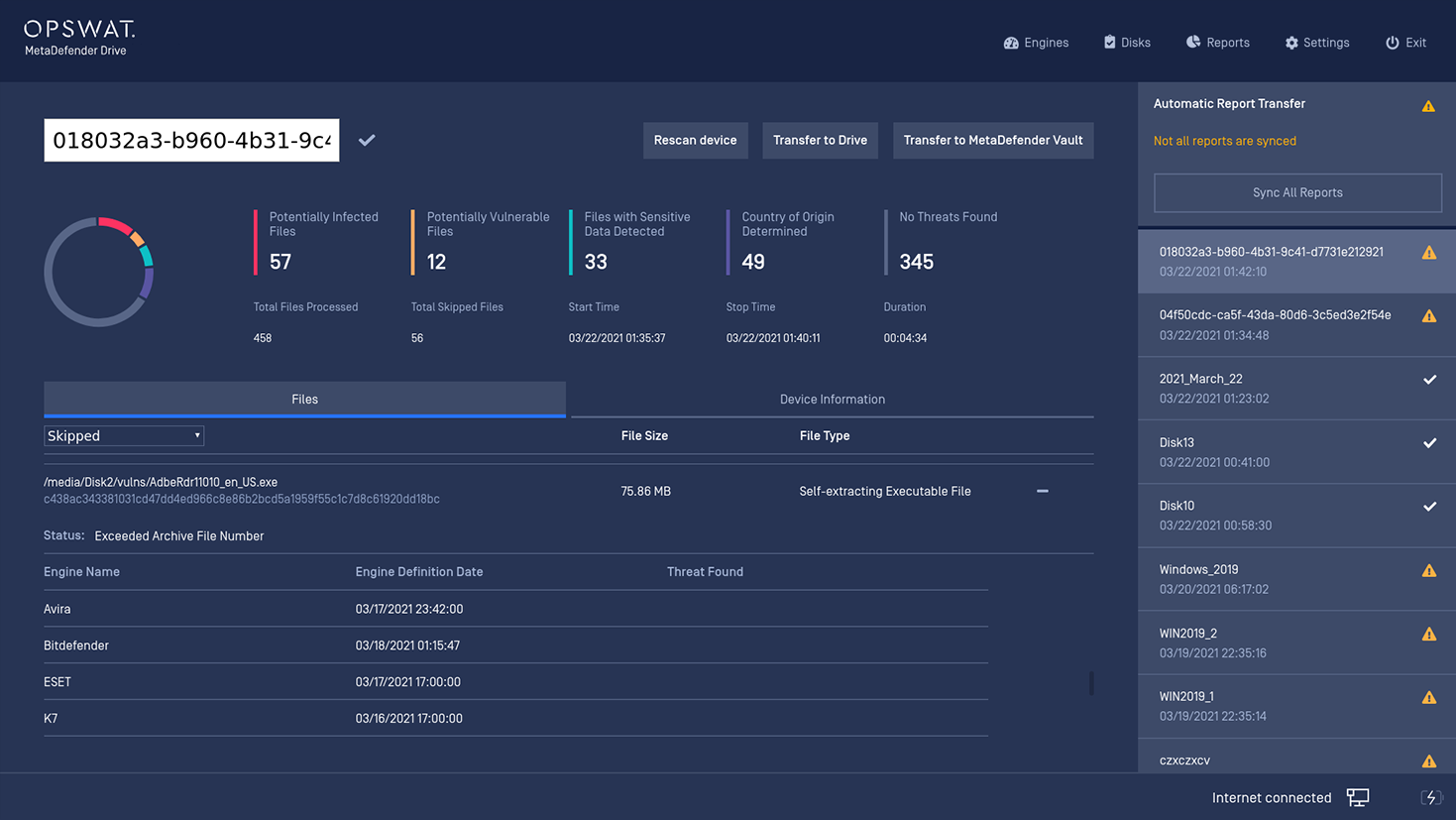
Task: Click the file SHA hash text
Action: [242, 499]
